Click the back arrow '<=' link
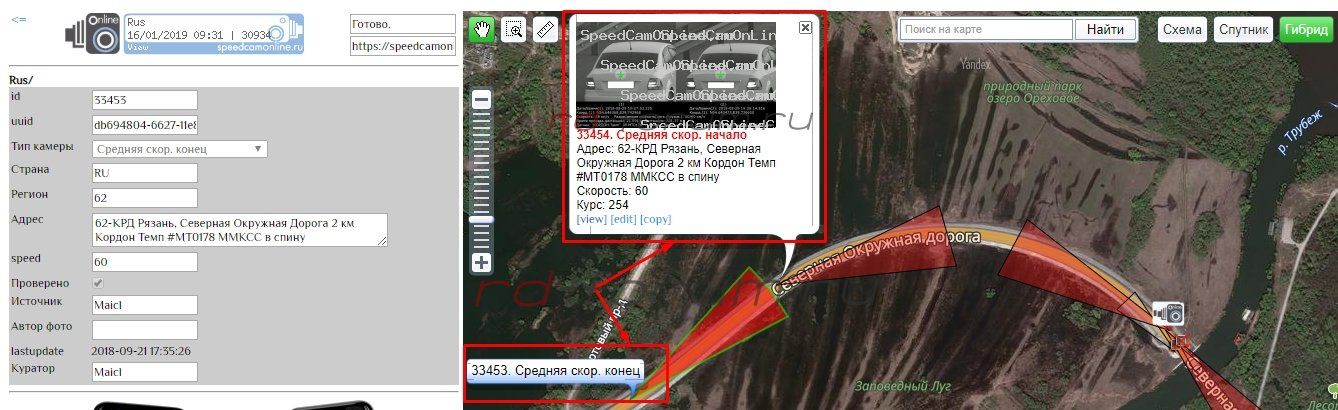This screenshot has width=1338, height=410. [x=18, y=19]
